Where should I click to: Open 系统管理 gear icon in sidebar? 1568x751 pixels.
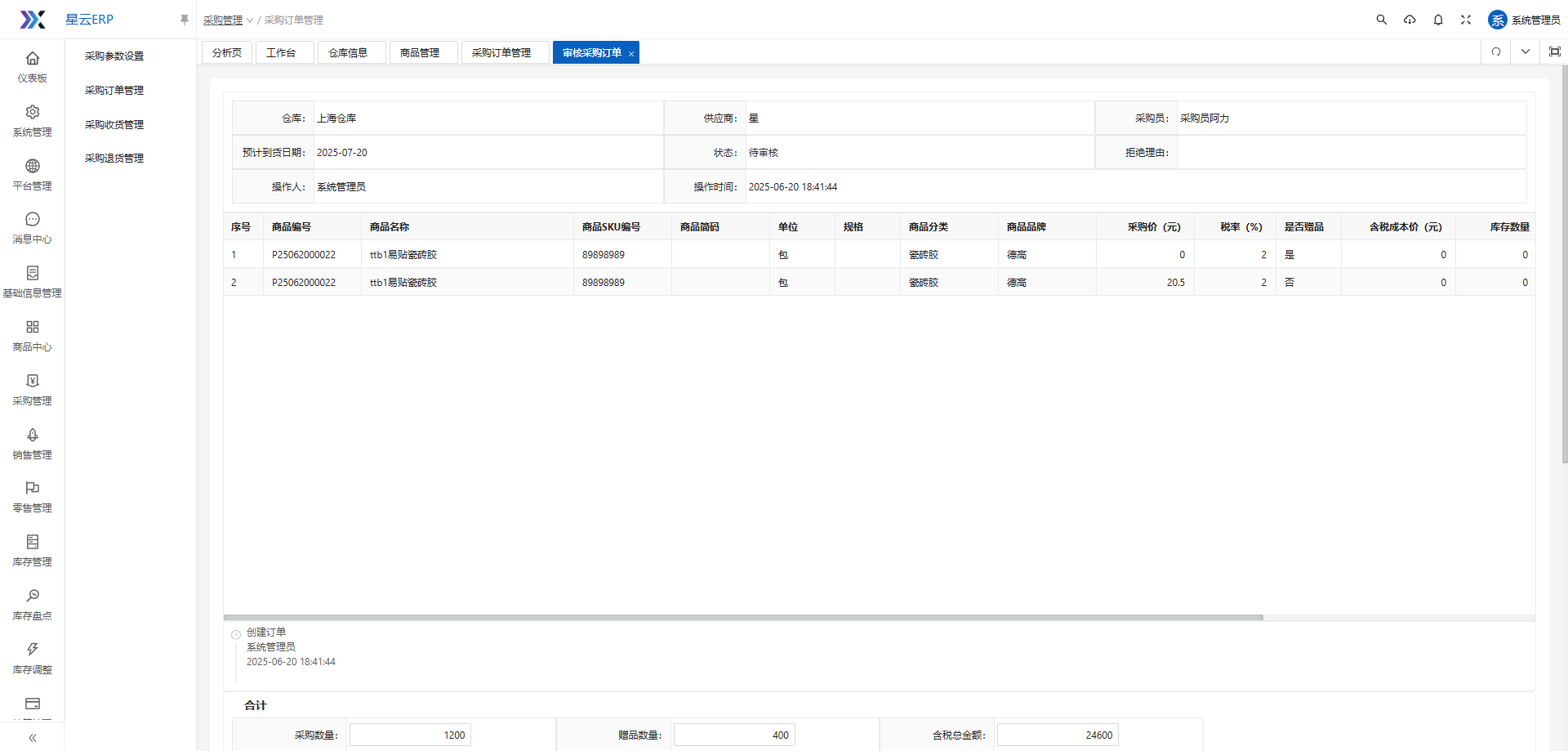[33, 112]
